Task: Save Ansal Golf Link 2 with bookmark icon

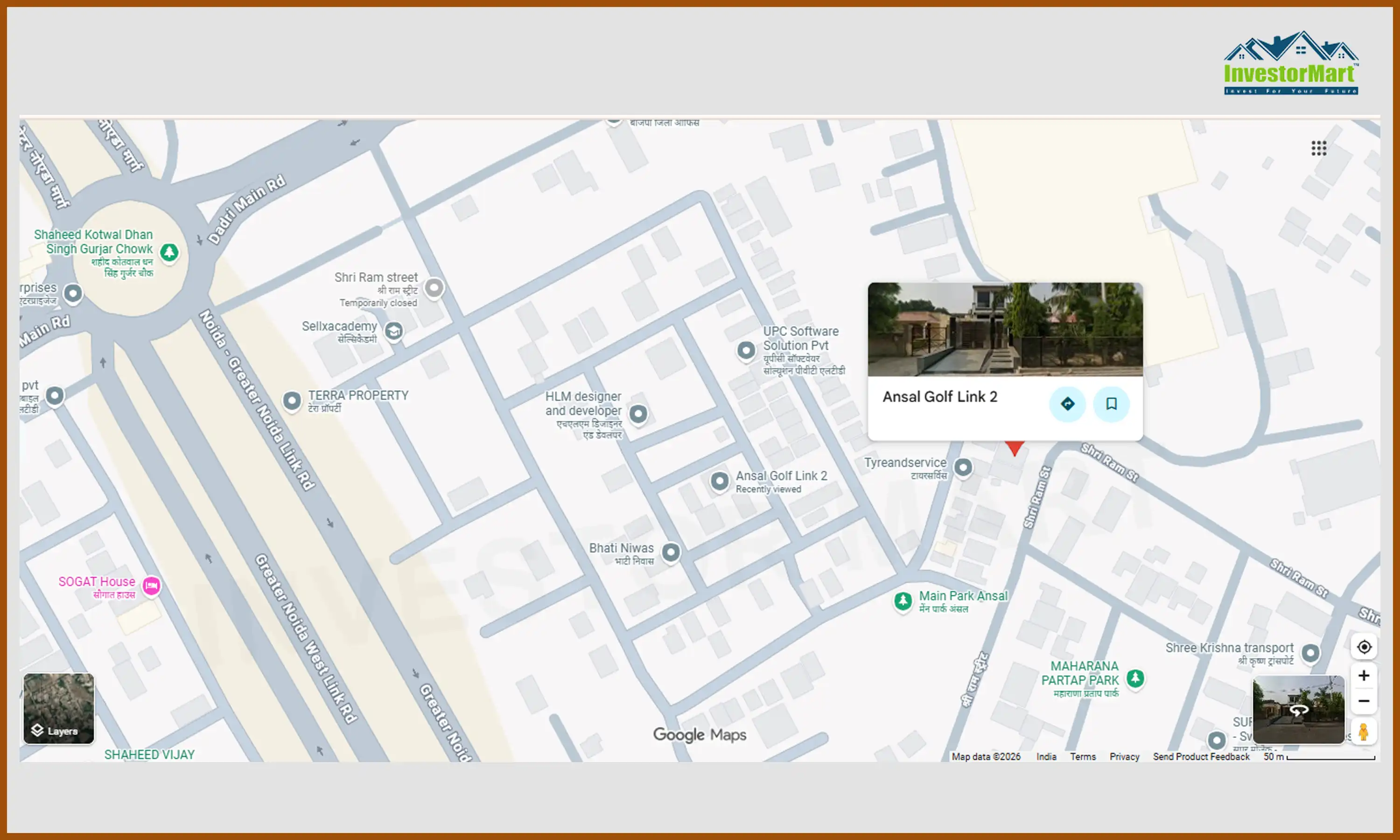Action: tap(1111, 404)
